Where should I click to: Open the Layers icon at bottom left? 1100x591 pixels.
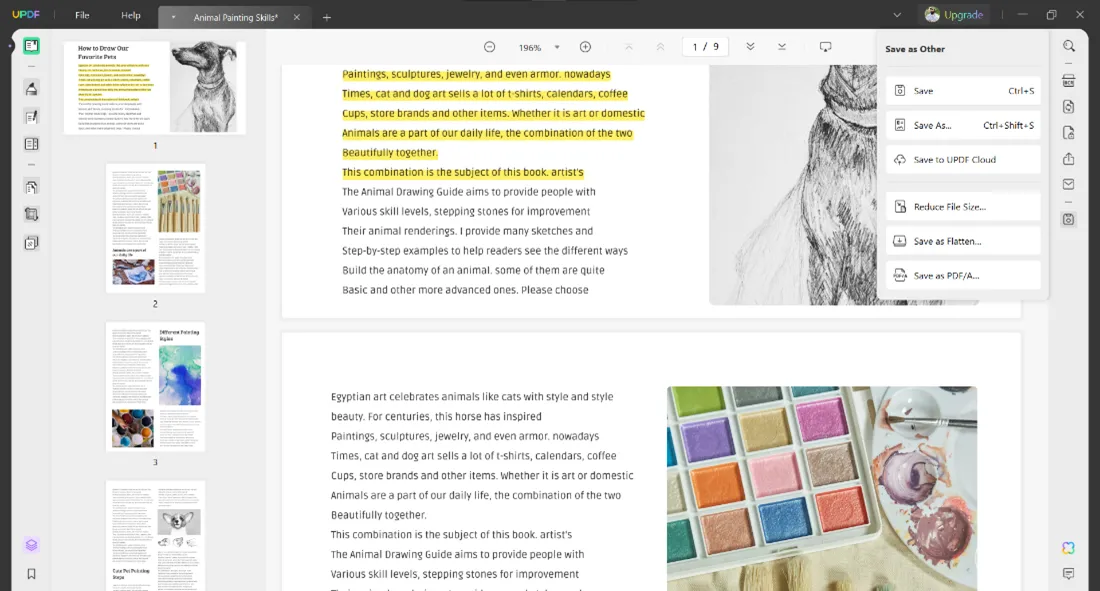click(x=31, y=545)
